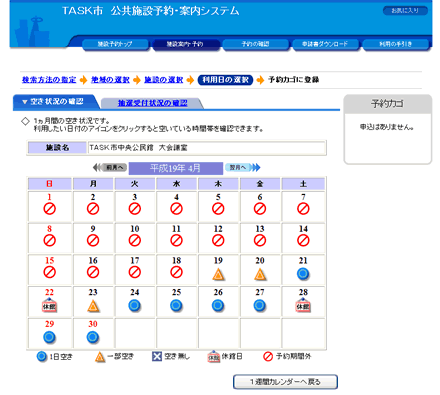The image size is (440, 395).
Task: Open the 施設案内・予約 navigation tab
Action: (x=185, y=44)
